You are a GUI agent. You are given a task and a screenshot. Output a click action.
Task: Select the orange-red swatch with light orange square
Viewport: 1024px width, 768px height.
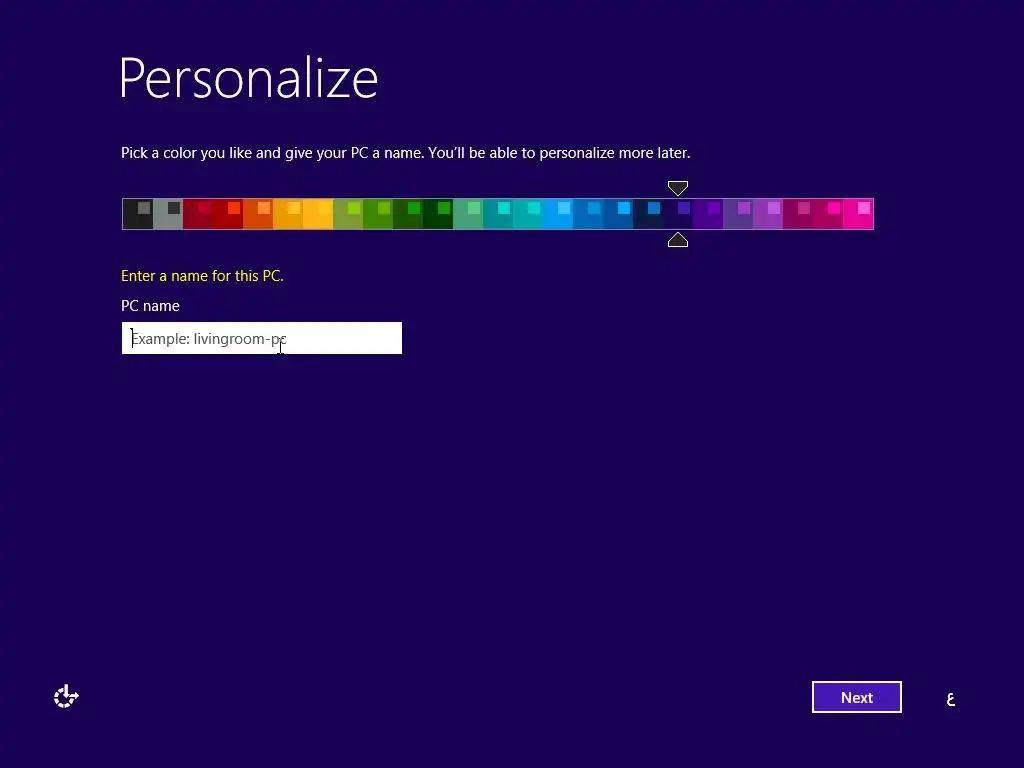(258, 214)
